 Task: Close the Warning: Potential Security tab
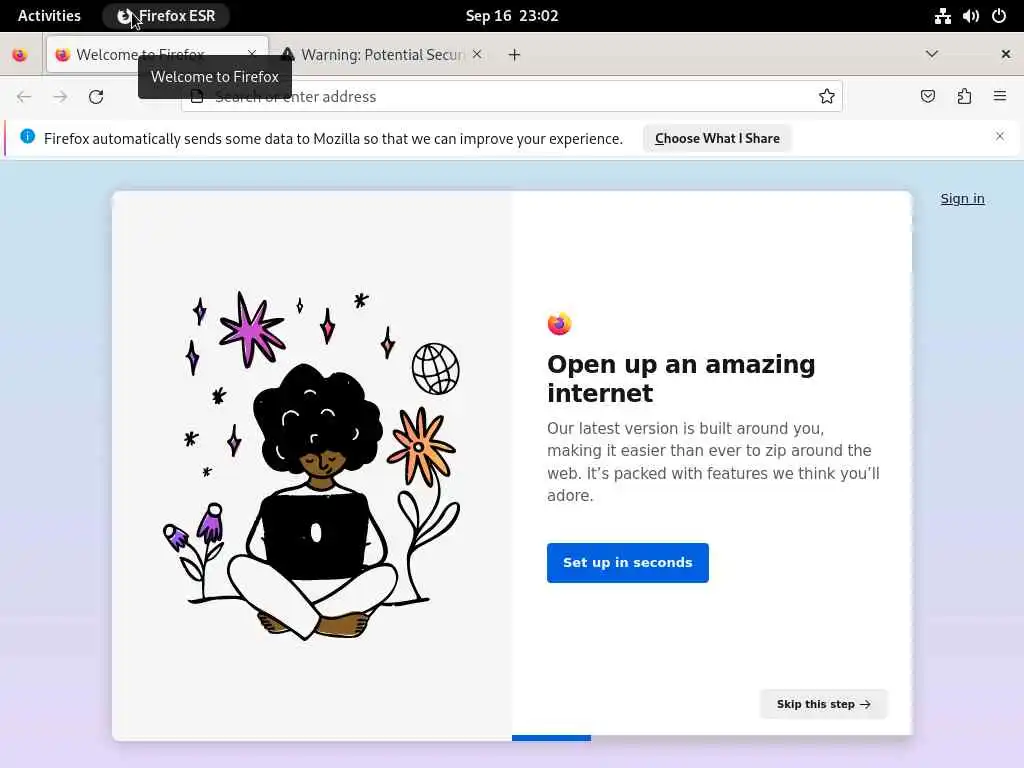477,54
